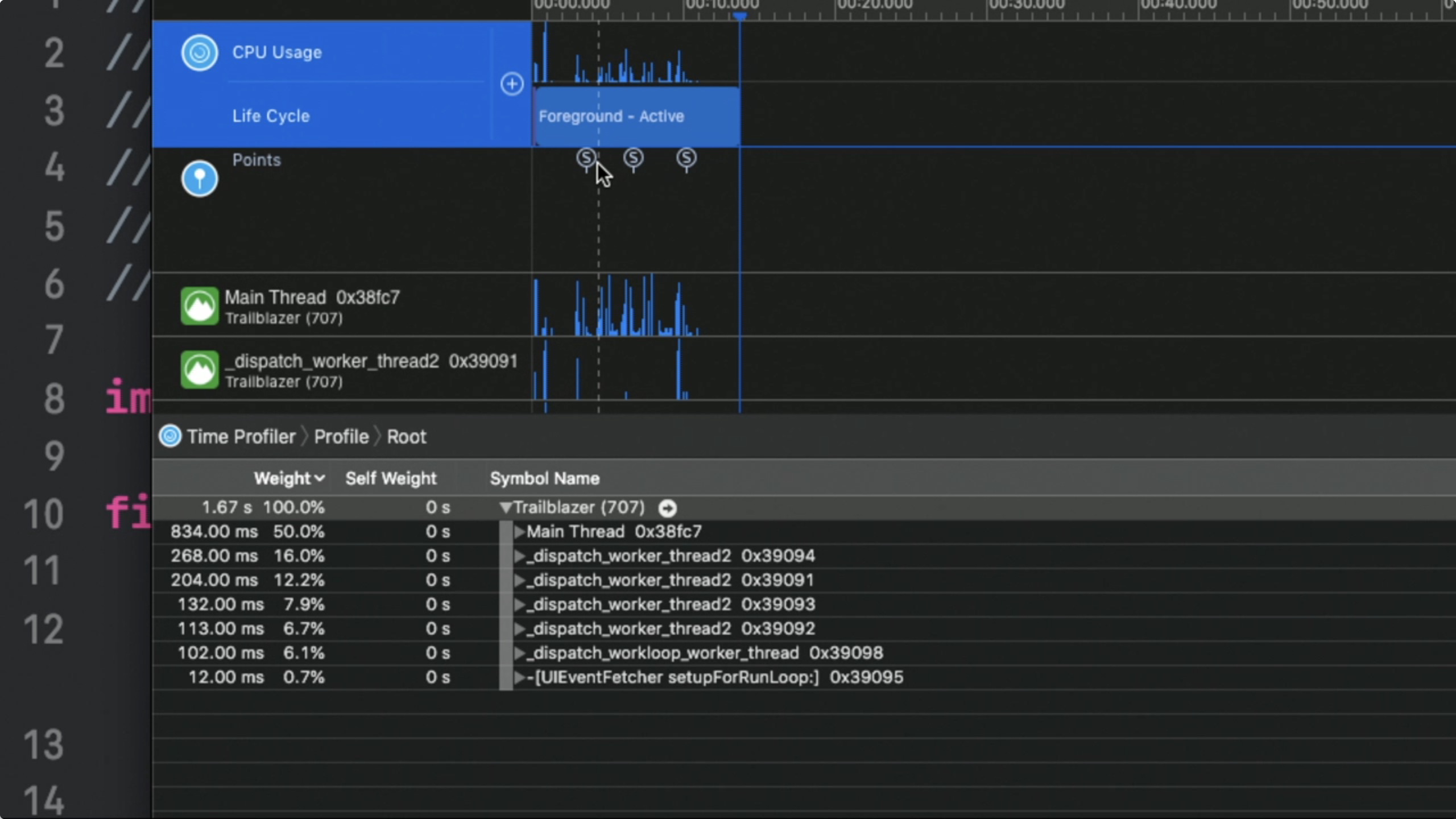Click the Main Thread Trailblazer app icon
Screen dimensions: 1456x819
click(199, 306)
